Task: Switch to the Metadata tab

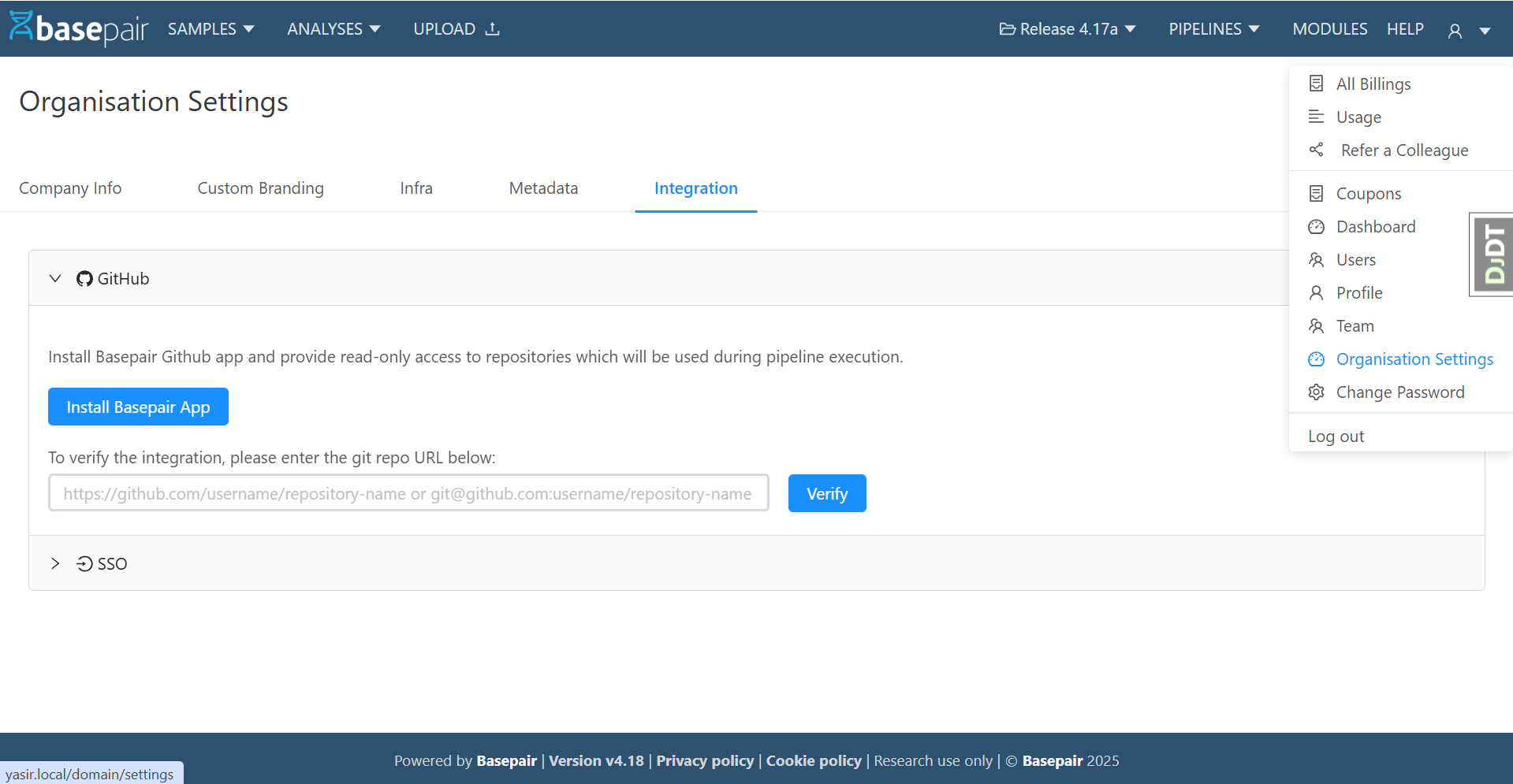Action: pyautogui.click(x=543, y=188)
